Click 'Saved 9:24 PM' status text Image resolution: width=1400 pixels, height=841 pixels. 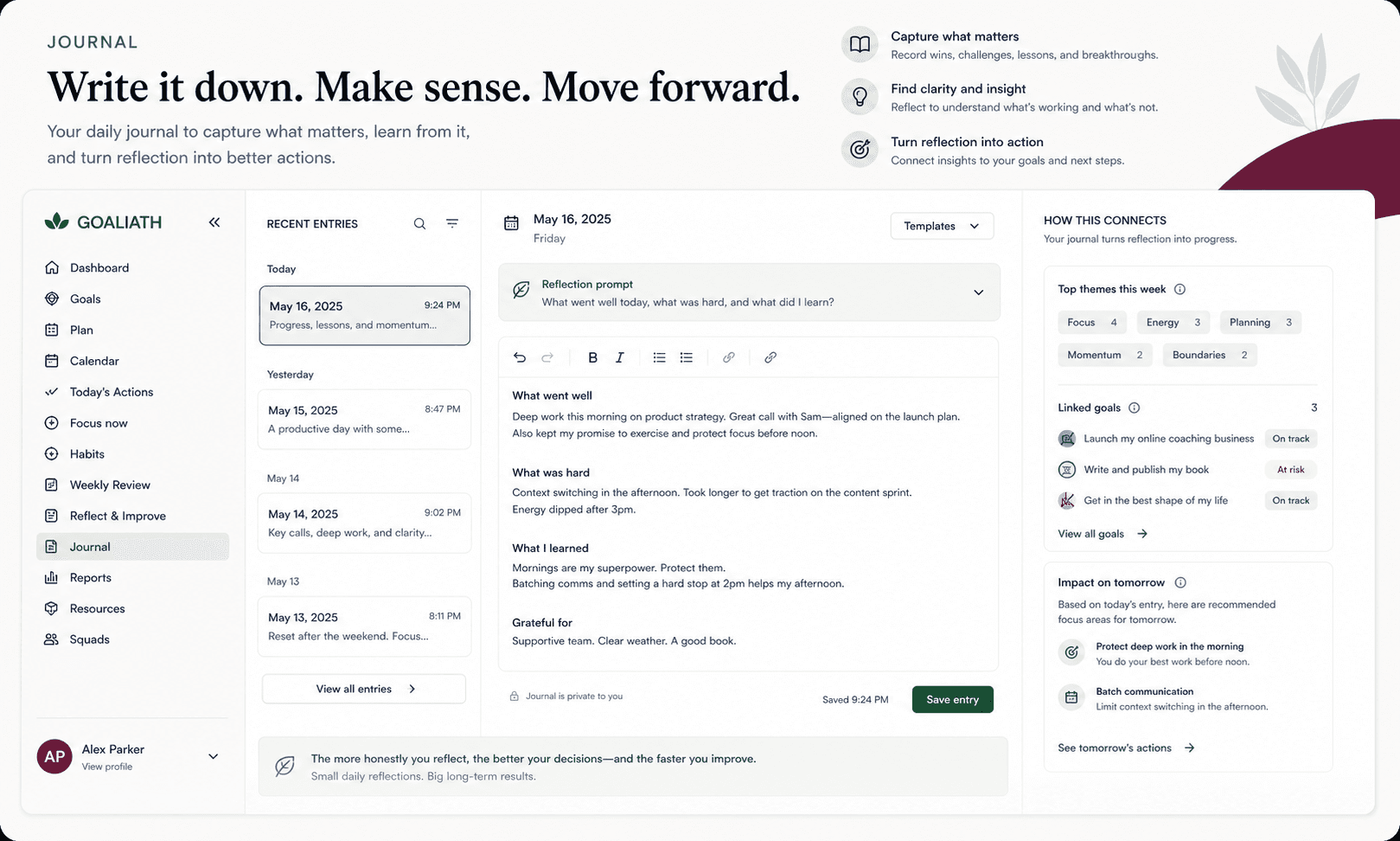point(855,699)
